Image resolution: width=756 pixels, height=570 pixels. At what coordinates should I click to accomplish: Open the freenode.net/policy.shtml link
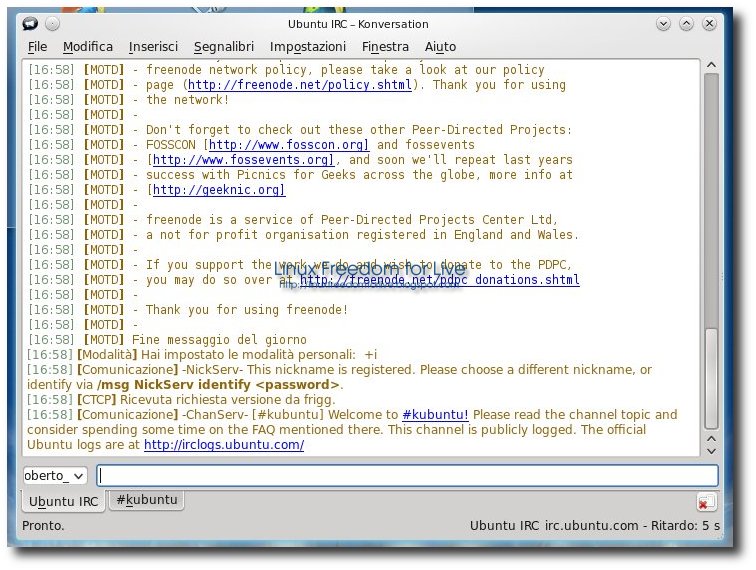(x=299, y=85)
